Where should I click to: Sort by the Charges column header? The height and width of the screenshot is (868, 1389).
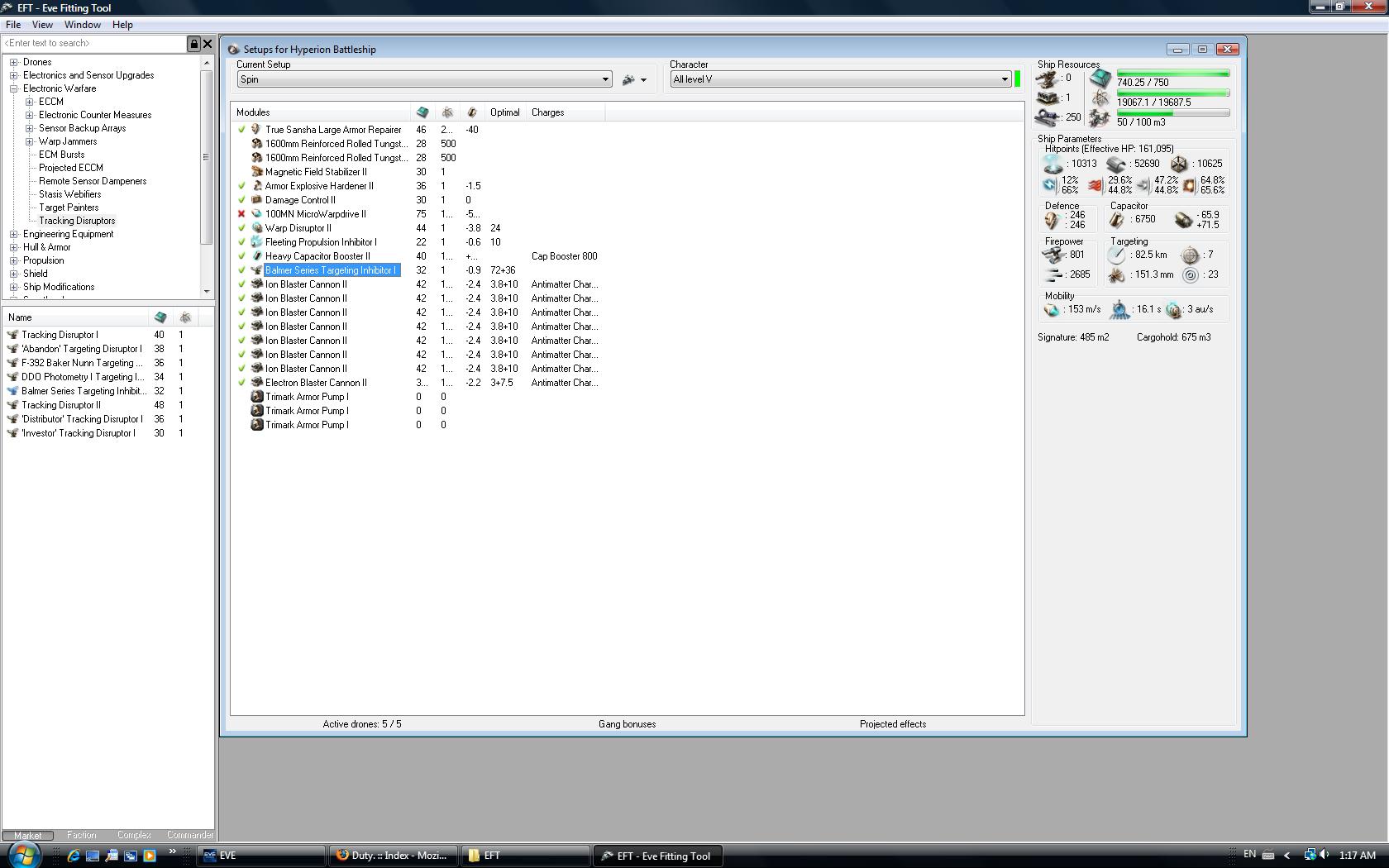point(566,112)
